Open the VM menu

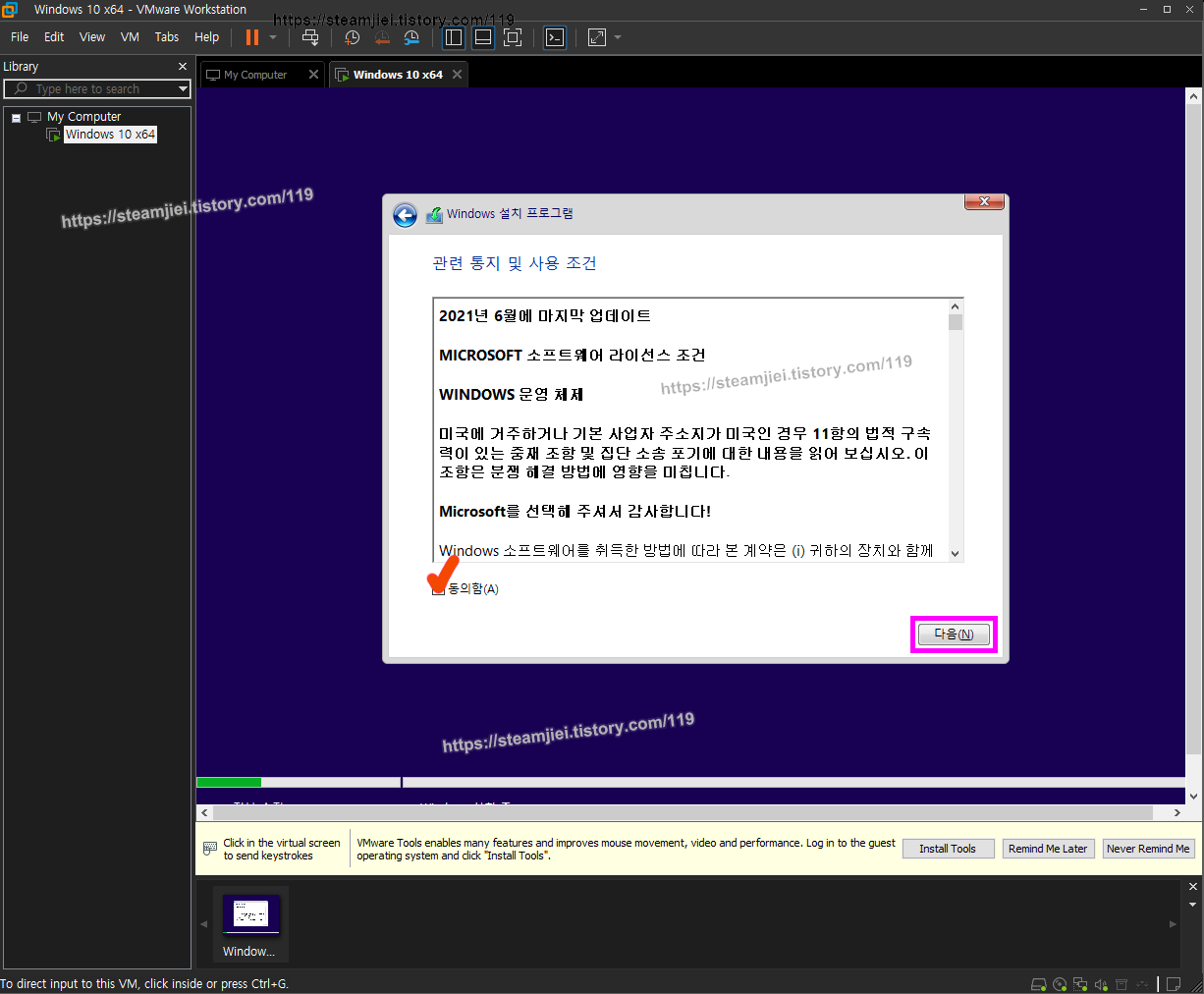(130, 37)
